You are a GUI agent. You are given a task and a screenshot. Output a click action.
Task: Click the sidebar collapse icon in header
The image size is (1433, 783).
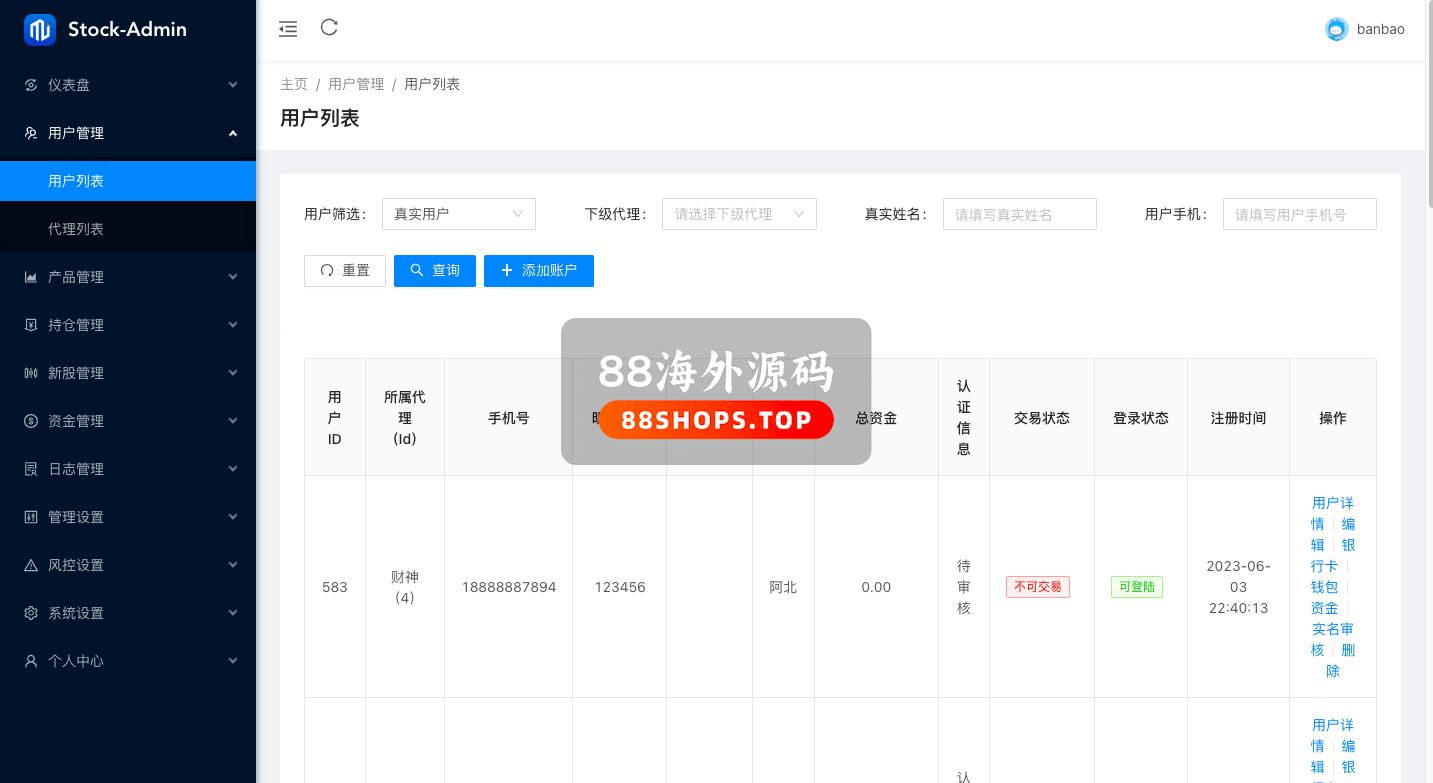288,29
